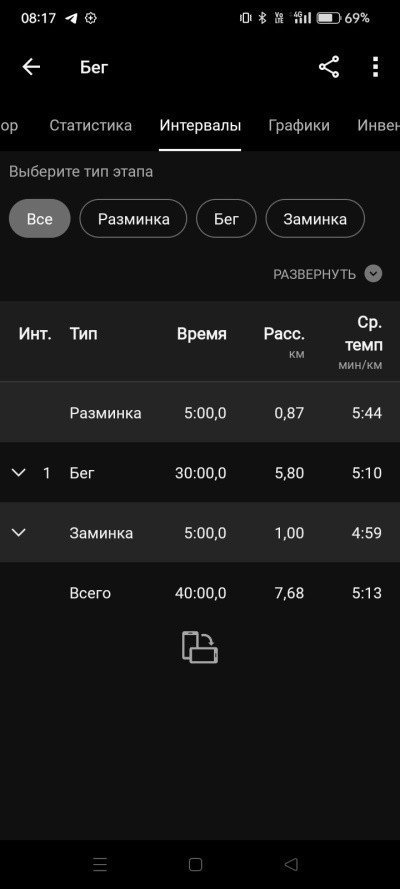The width and height of the screenshot is (400, 889).
Task: Switch to the Графики tab
Action: [x=299, y=125]
